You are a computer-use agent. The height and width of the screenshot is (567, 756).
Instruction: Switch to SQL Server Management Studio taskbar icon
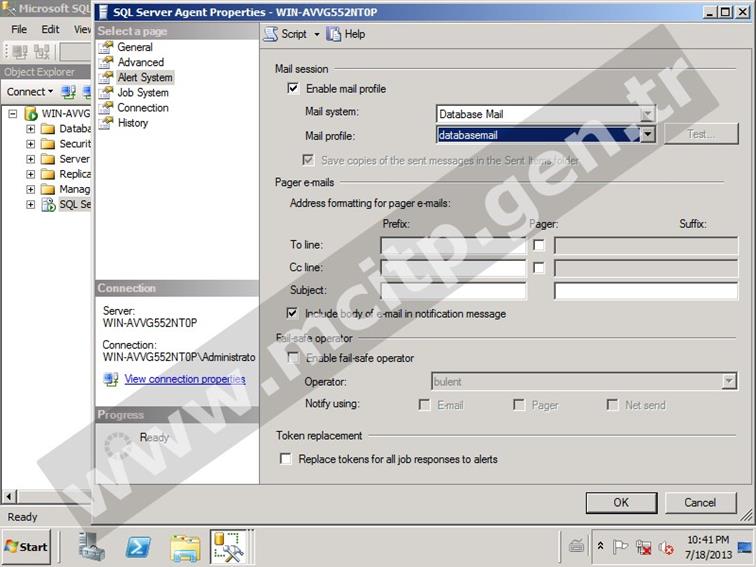pyautogui.click(x=228, y=547)
